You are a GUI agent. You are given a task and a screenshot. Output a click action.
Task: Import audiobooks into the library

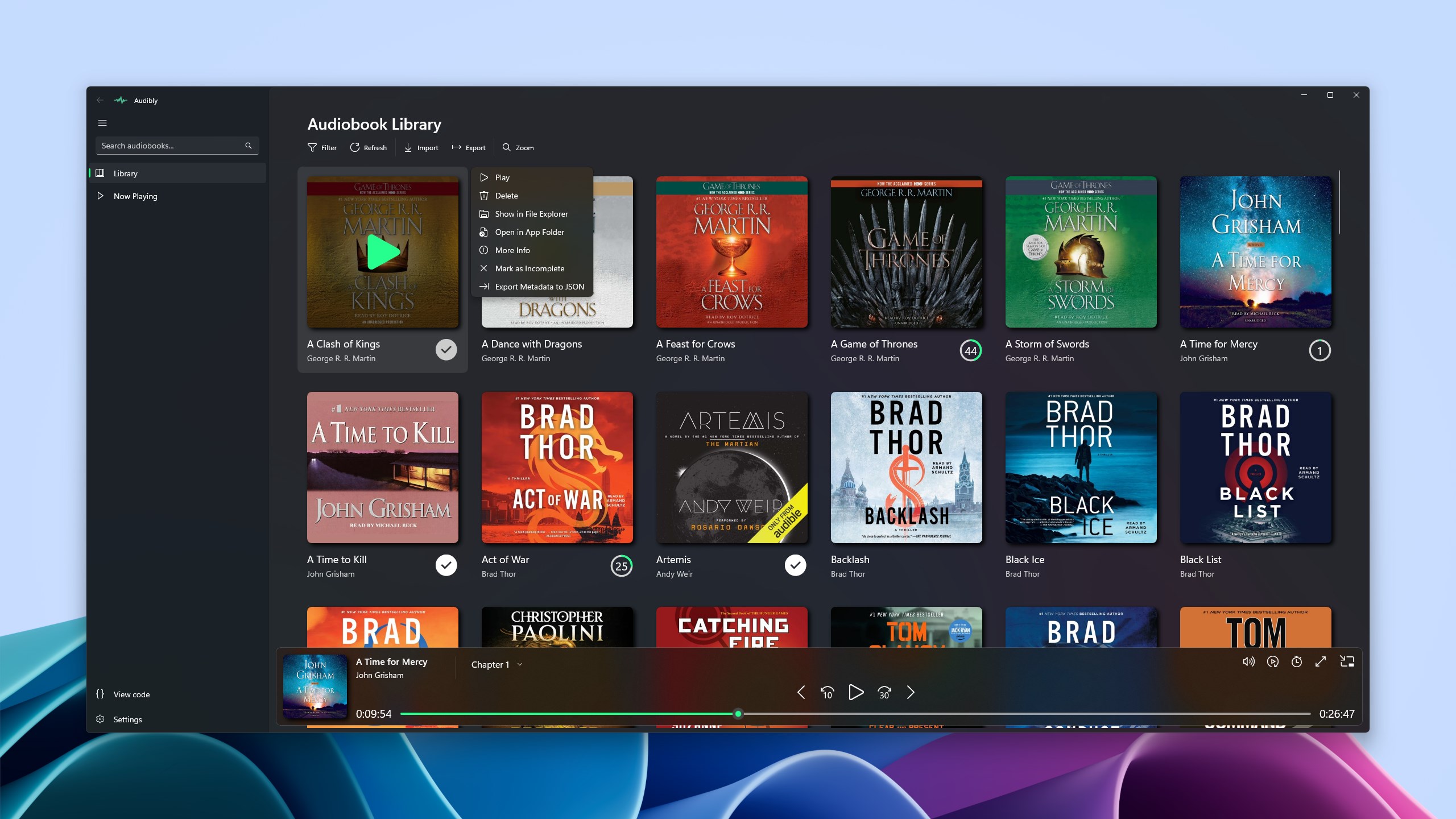coord(421,147)
